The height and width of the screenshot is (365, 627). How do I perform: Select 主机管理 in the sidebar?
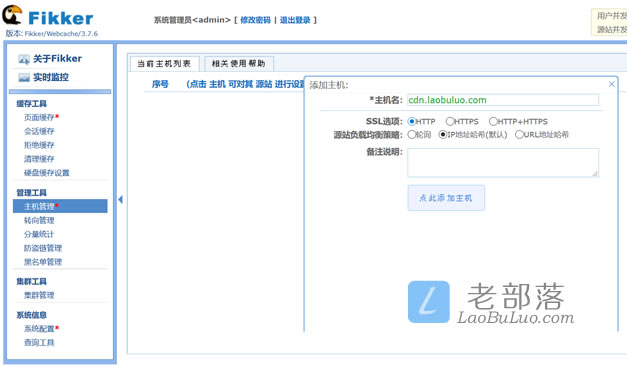click(x=60, y=206)
